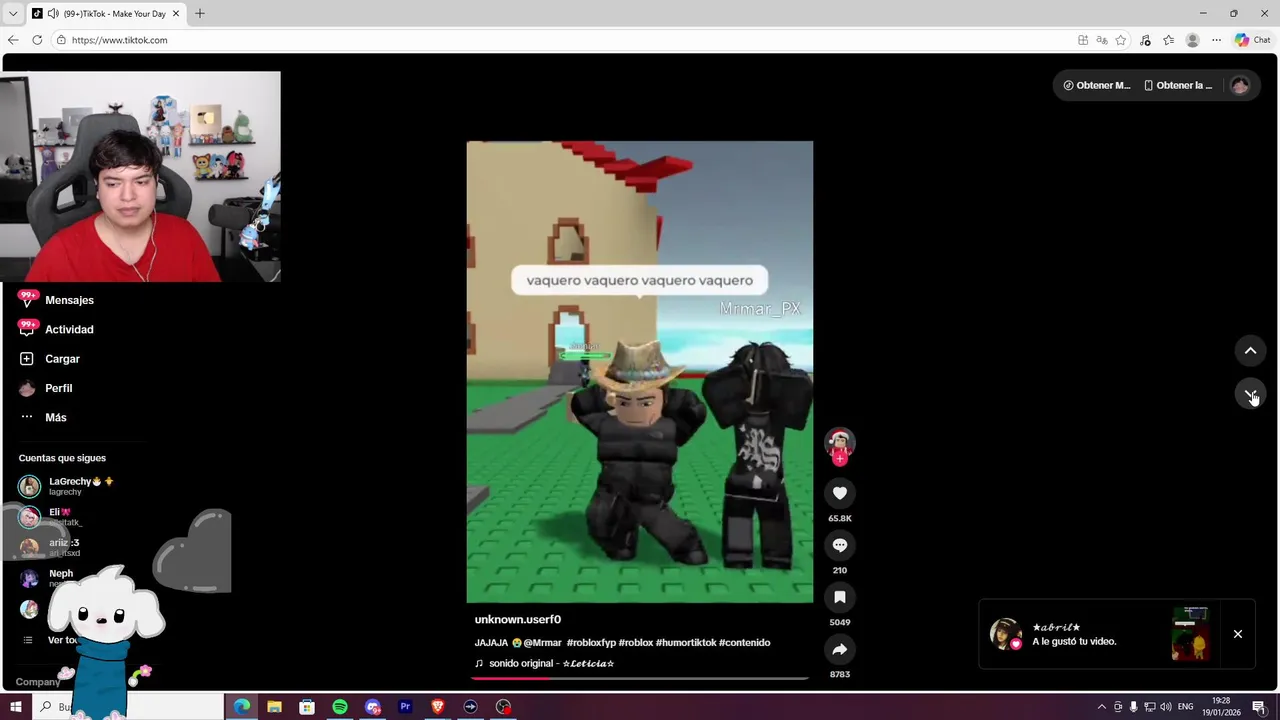Go back with the browser back arrow

(12, 40)
